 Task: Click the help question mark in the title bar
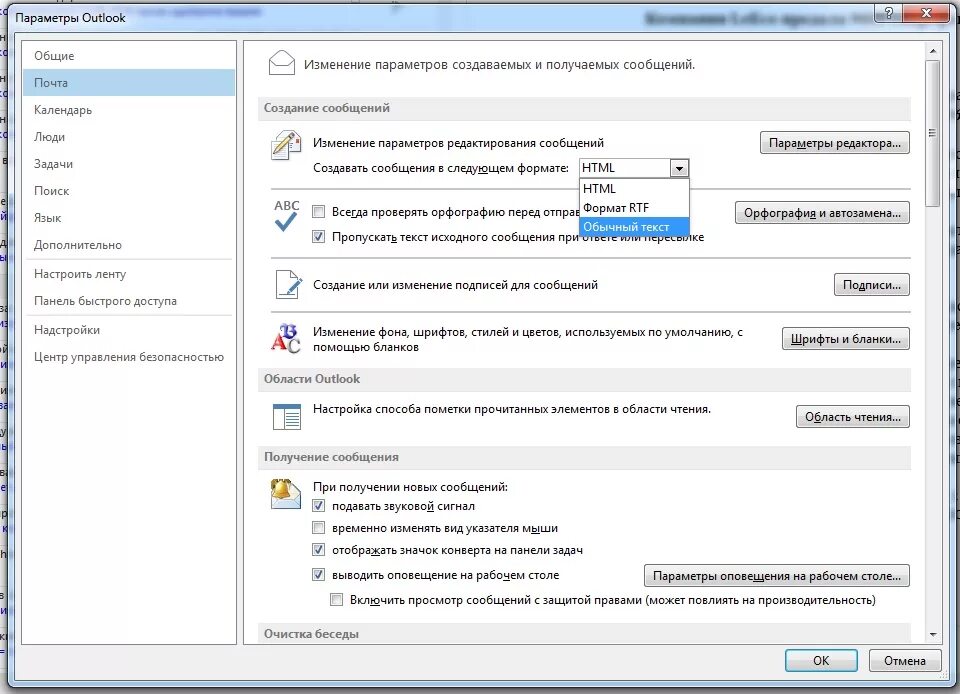click(x=888, y=13)
